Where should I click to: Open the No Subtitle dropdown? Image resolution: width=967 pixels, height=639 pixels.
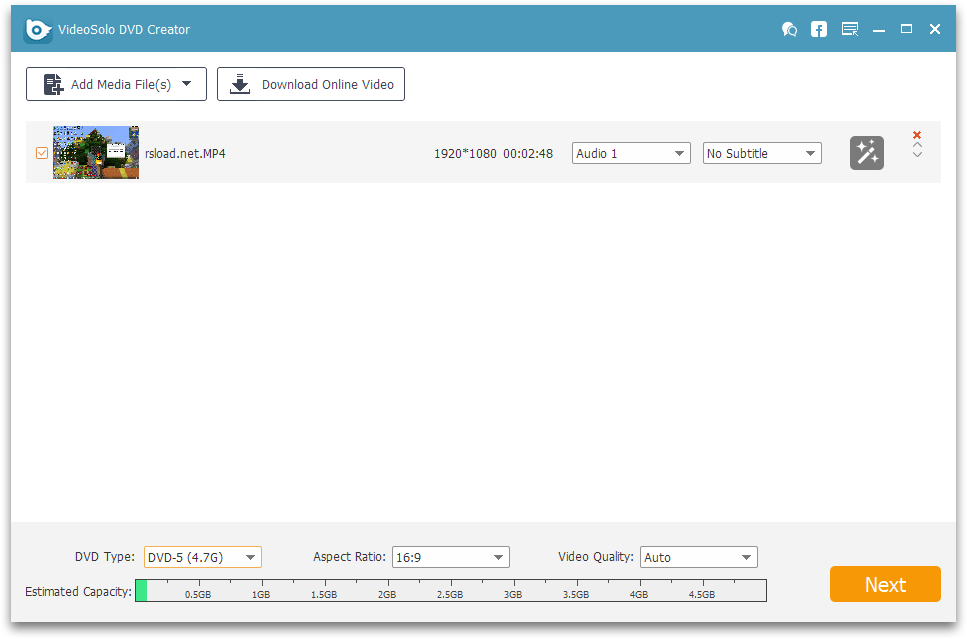click(x=762, y=153)
